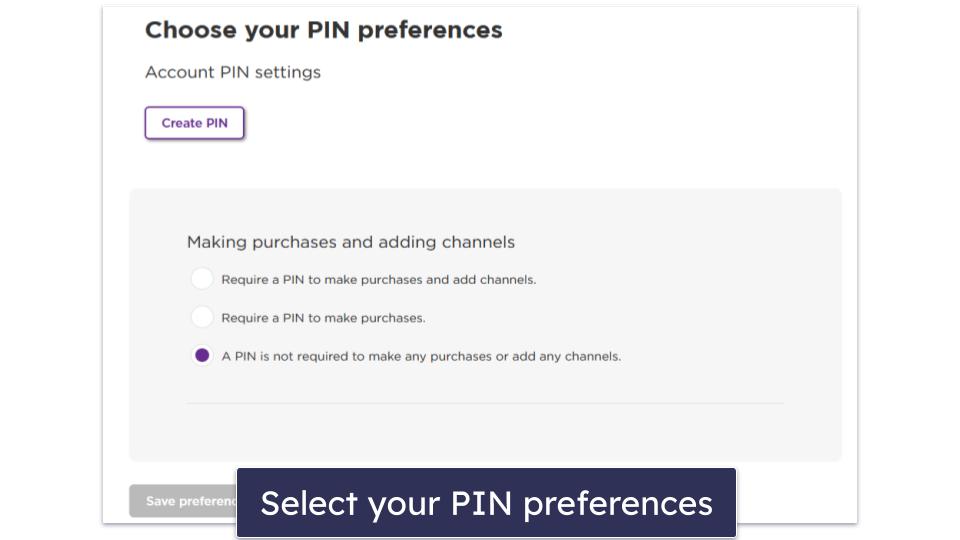Viewport: 960px width, 540px height.
Task: Click the Create PIN button
Action: click(x=194, y=123)
